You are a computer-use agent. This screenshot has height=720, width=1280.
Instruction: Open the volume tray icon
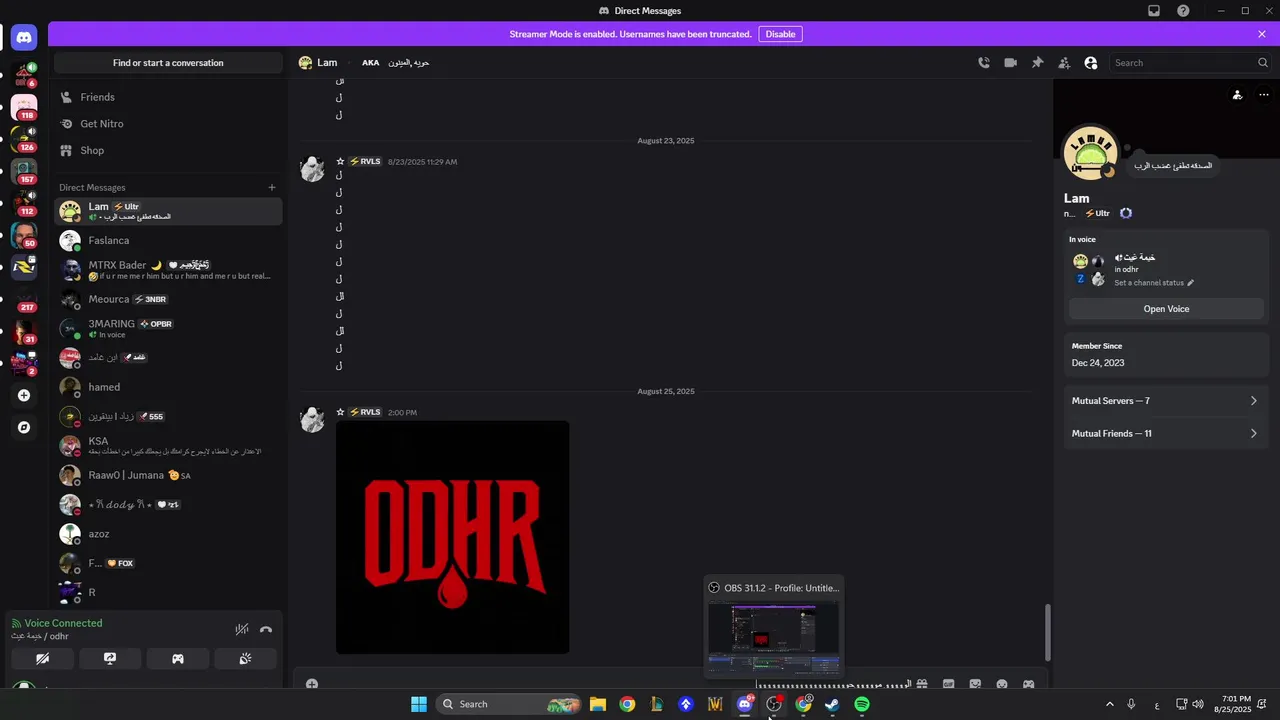click(x=1200, y=704)
